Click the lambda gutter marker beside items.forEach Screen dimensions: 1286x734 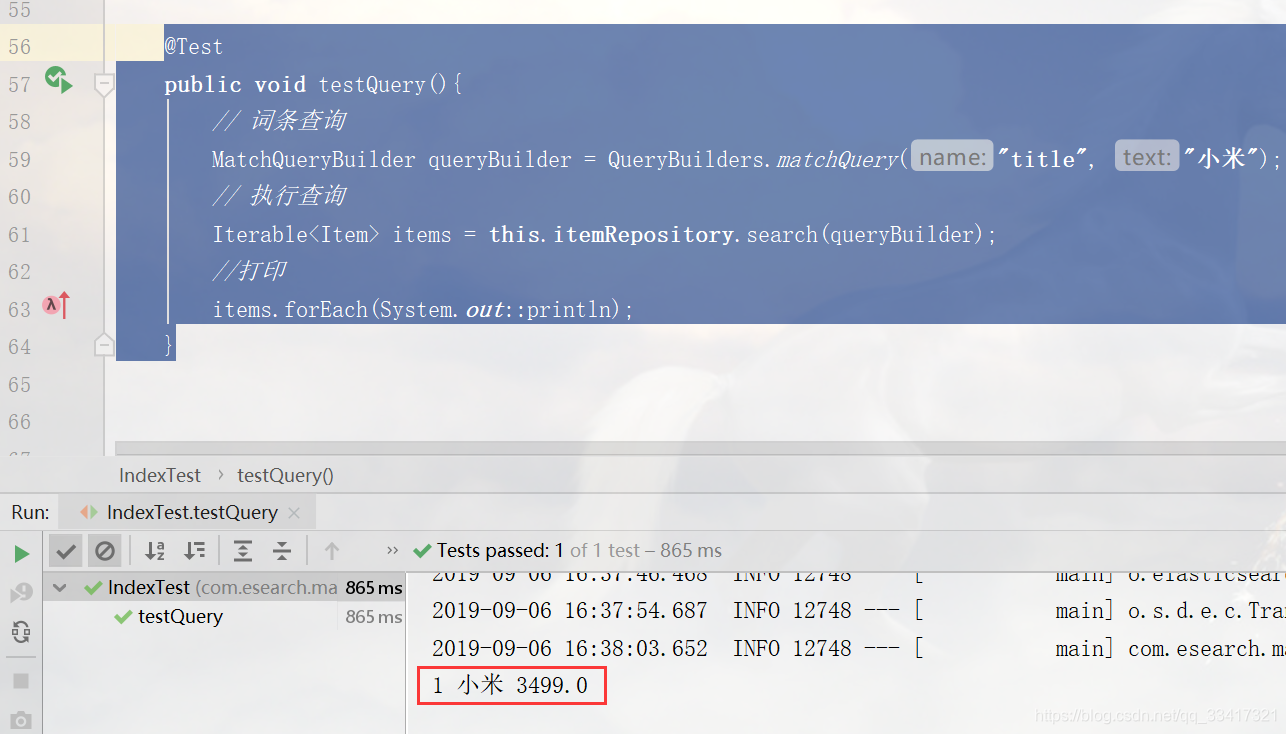pyautogui.click(x=56, y=305)
